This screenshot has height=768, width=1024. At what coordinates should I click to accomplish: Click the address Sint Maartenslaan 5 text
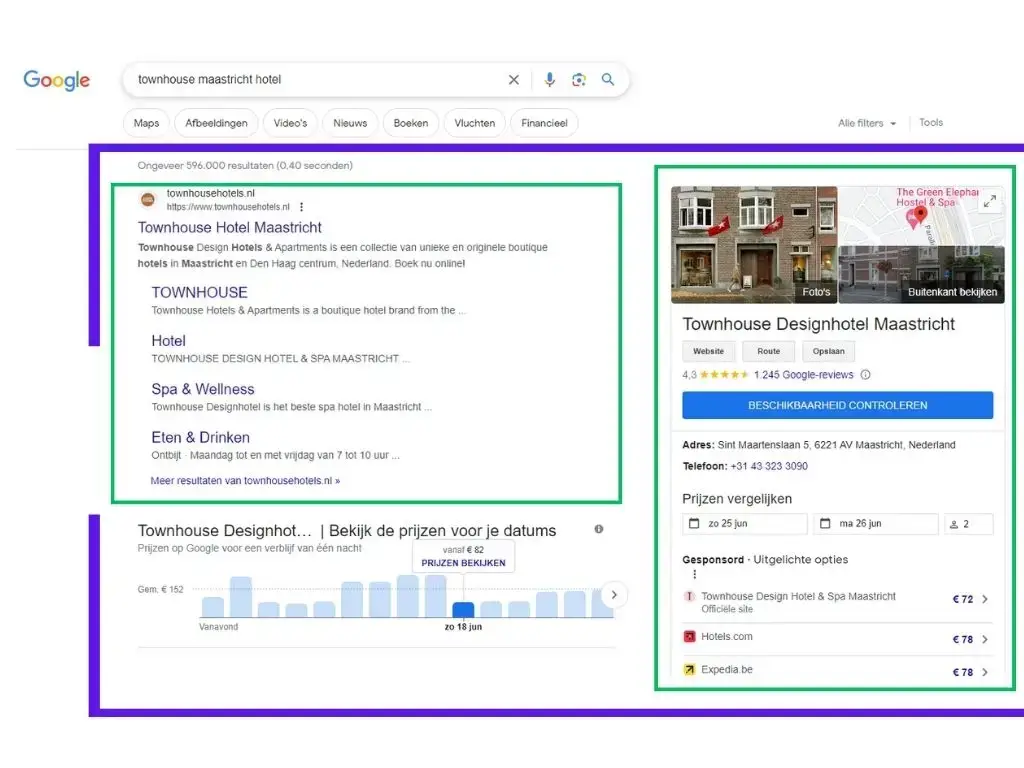click(x=836, y=445)
